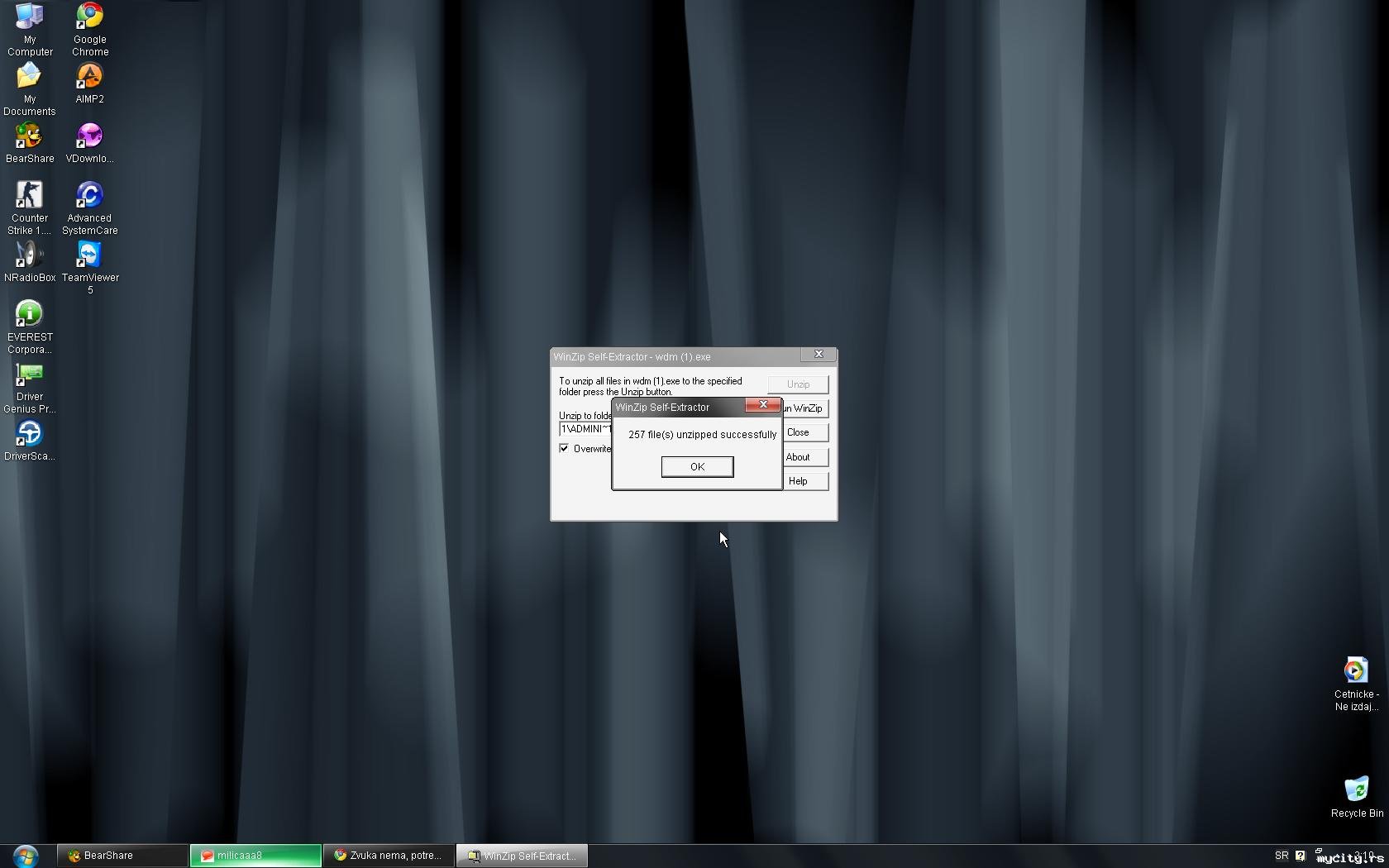
Task: Close the small WinZip Self-Extractor message popup
Action: [x=763, y=405]
